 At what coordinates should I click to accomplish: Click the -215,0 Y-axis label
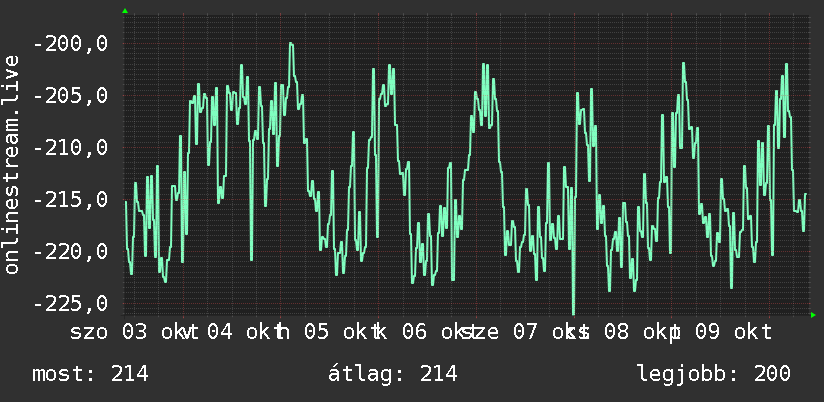(x=70, y=200)
